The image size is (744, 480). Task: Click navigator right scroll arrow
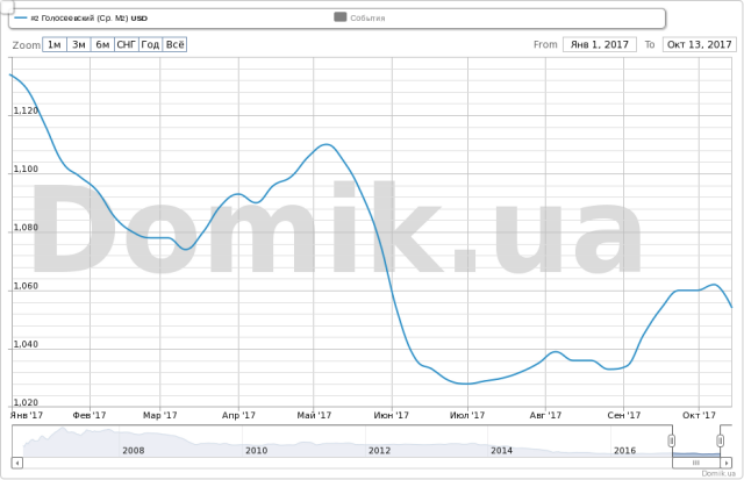pos(726,462)
